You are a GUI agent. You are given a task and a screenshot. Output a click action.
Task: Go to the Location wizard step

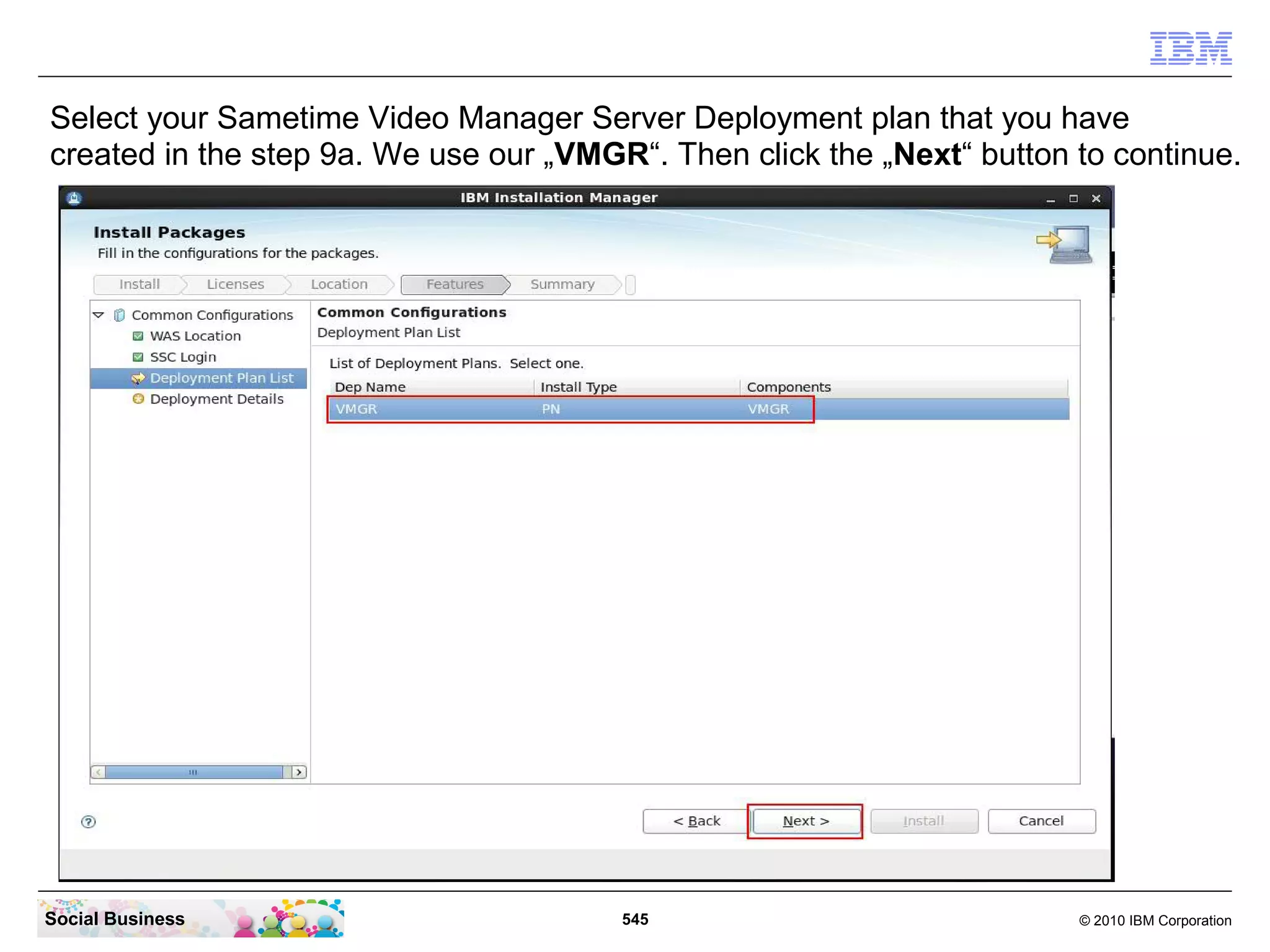pos(339,284)
